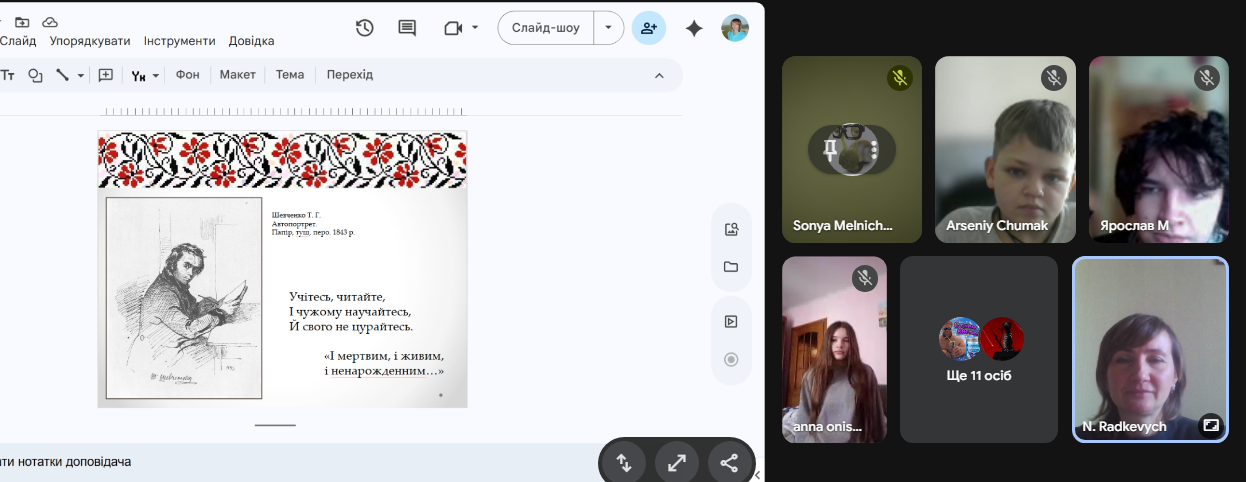Screen dimensions: 1246x482
Task: Open the Інструменти menu
Action: pyautogui.click(x=179, y=41)
